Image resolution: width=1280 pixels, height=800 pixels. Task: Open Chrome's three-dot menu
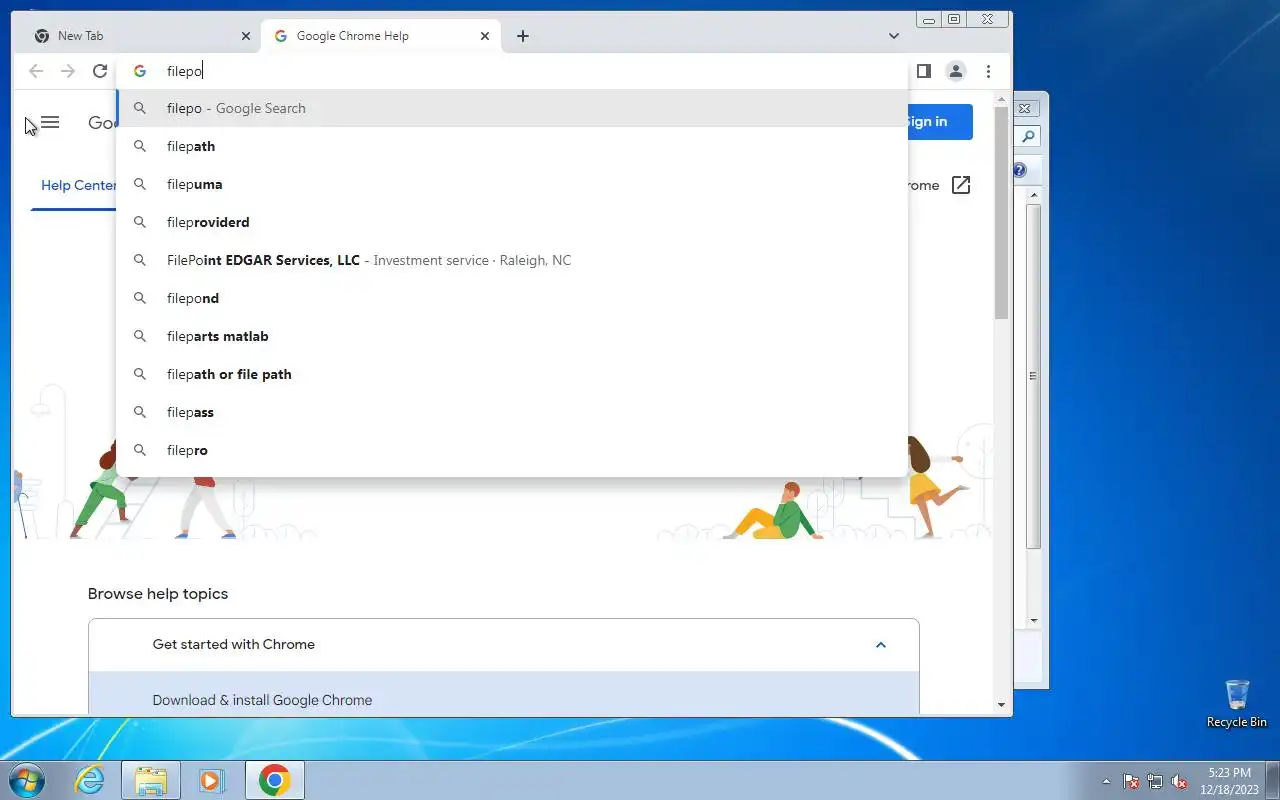[x=988, y=71]
